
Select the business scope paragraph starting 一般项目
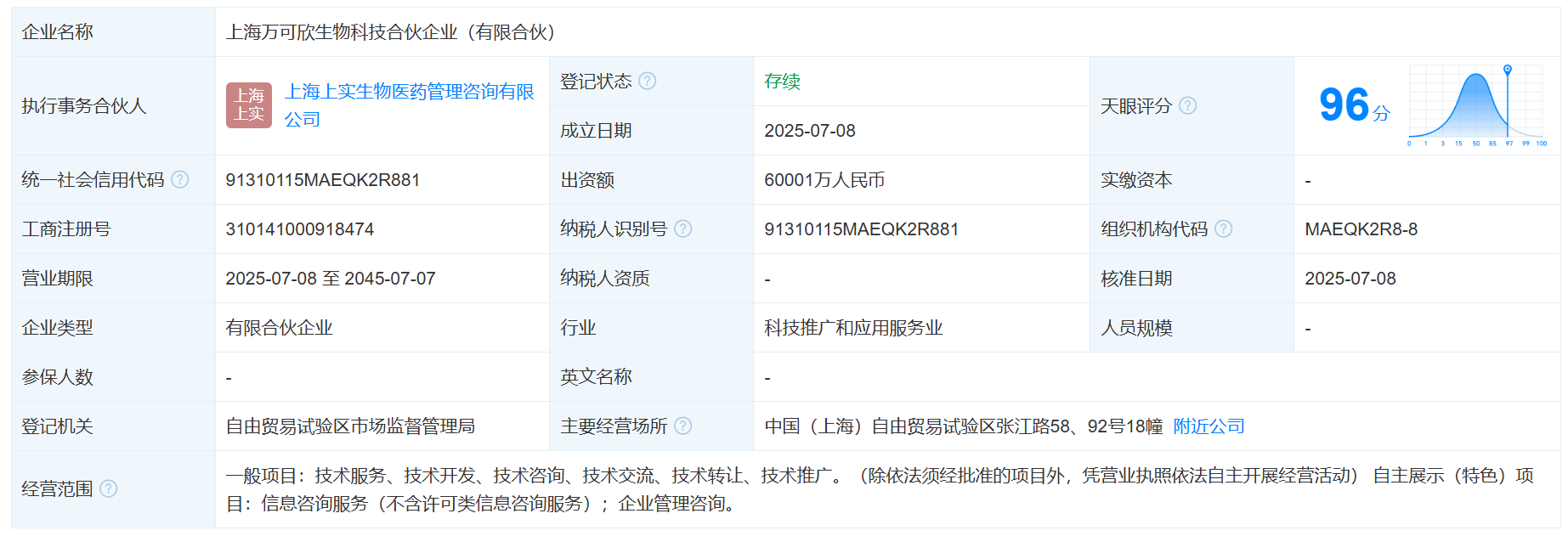pyautogui.click(x=880, y=489)
